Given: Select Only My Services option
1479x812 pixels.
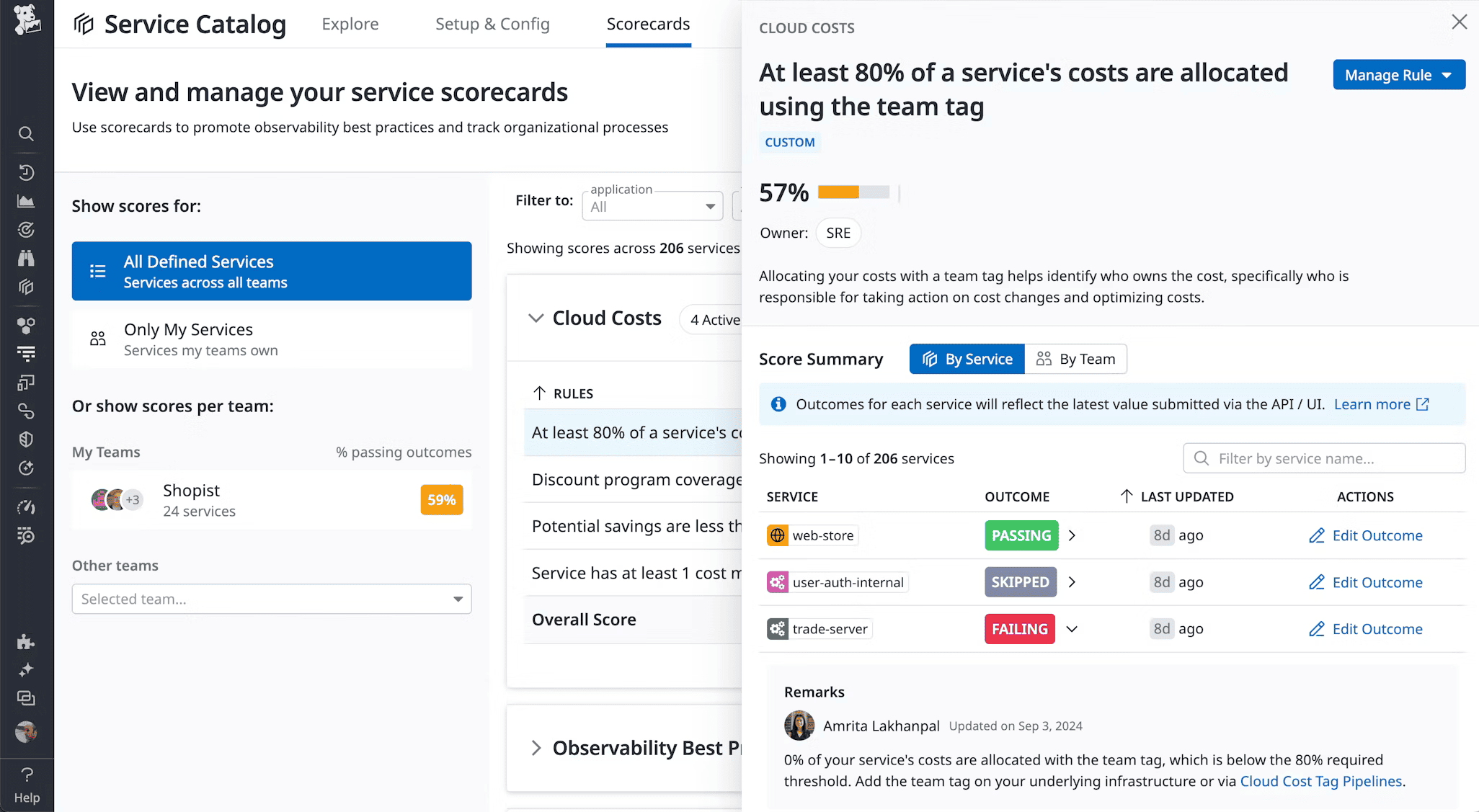Looking at the screenshot, I should click(271, 339).
